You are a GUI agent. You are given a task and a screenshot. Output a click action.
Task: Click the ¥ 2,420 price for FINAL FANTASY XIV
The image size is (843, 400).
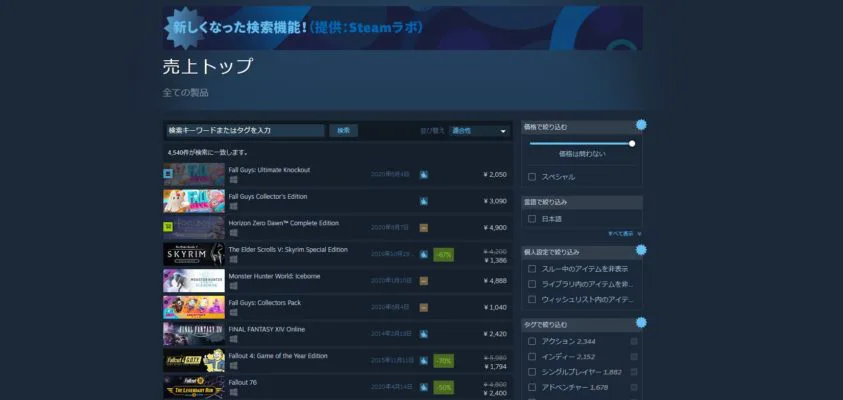(x=495, y=334)
